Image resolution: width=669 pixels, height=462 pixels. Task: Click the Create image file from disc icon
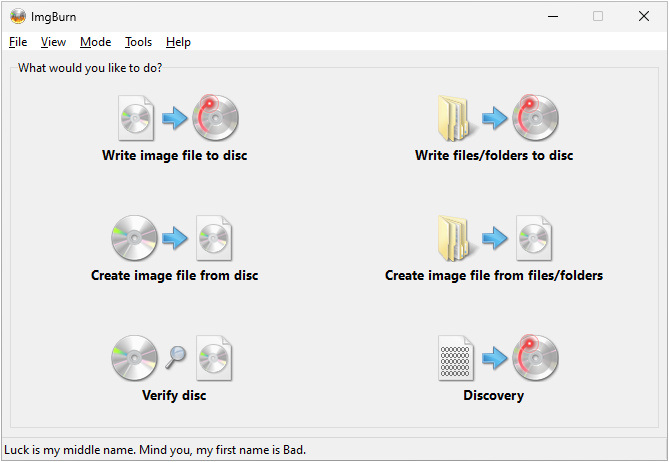172,238
